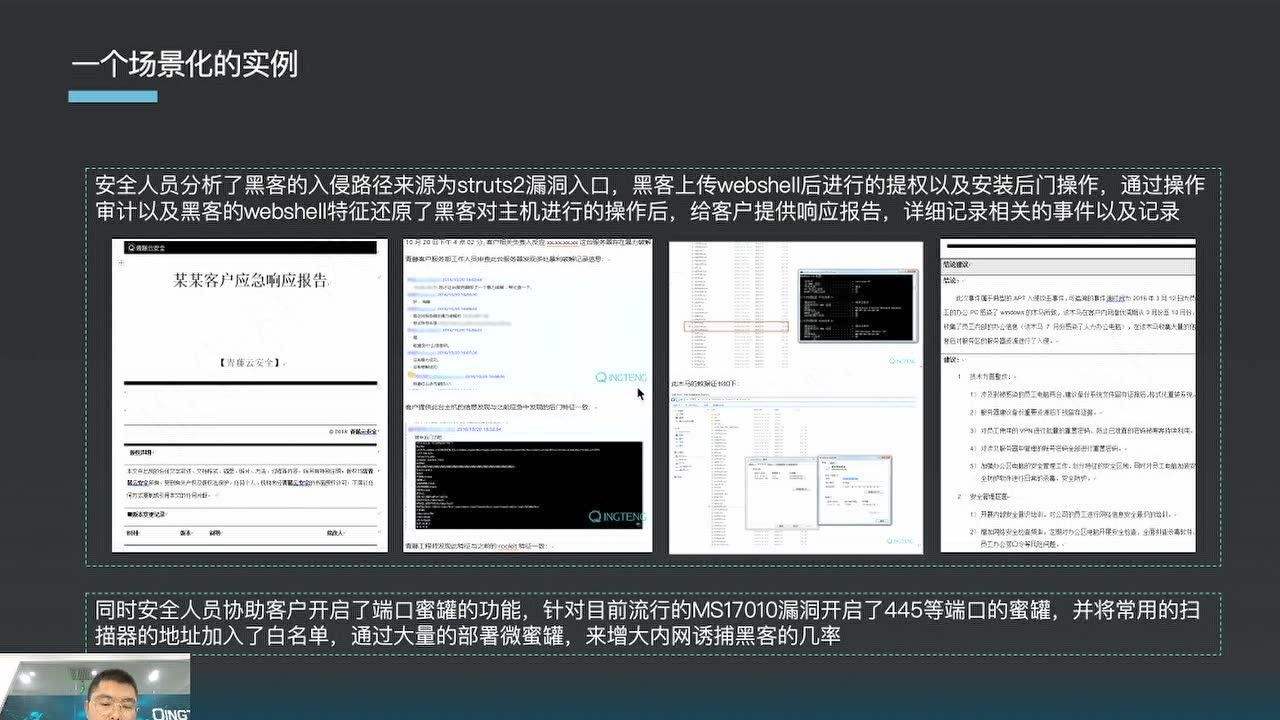This screenshot has height=720, width=1280.
Task: Click the slide title 一个场景化的实例
Action: pyautogui.click(x=185, y=65)
